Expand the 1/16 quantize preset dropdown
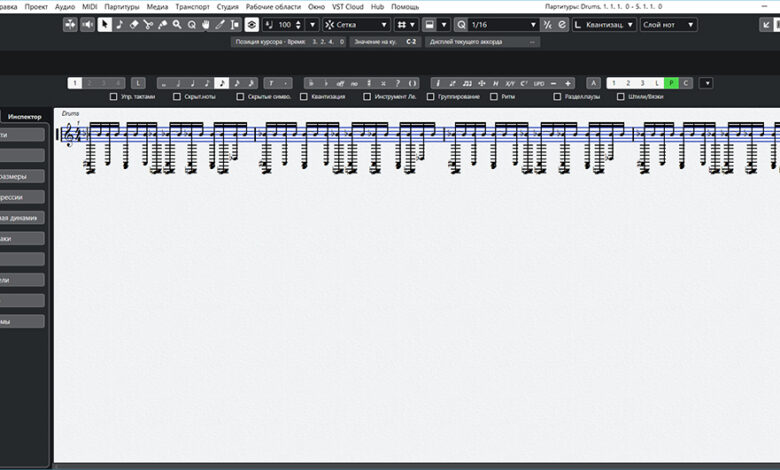 503,24
